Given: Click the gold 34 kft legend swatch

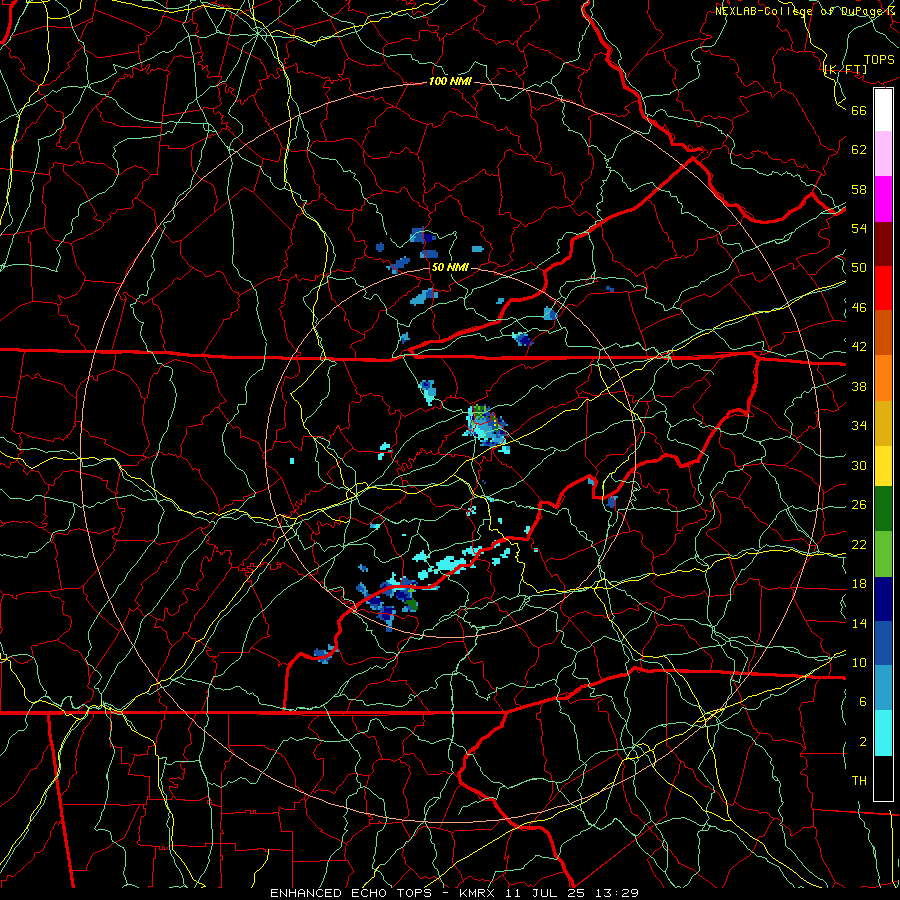Looking at the screenshot, I should [x=883, y=423].
